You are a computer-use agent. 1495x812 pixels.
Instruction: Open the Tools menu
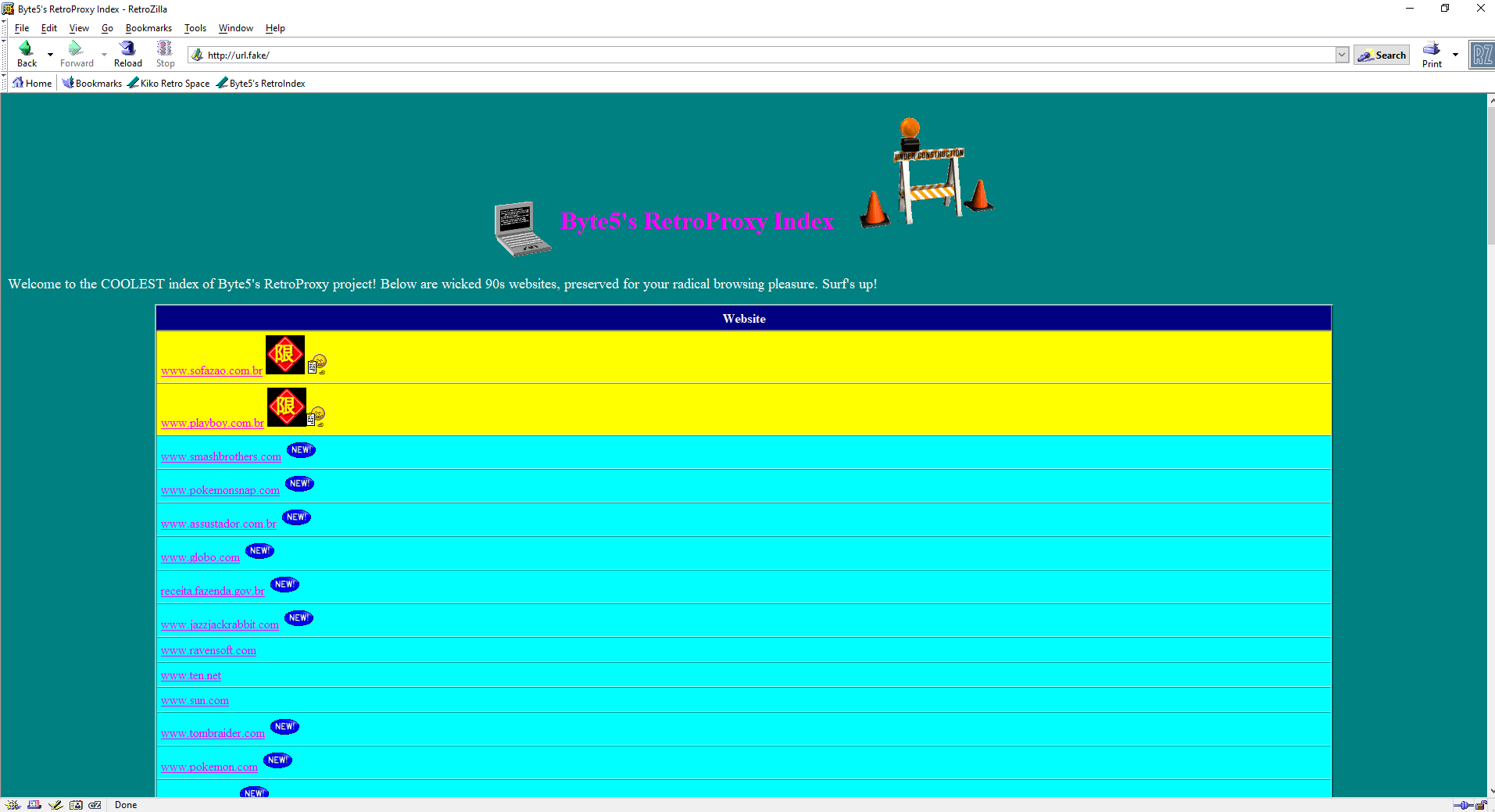[x=195, y=28]
